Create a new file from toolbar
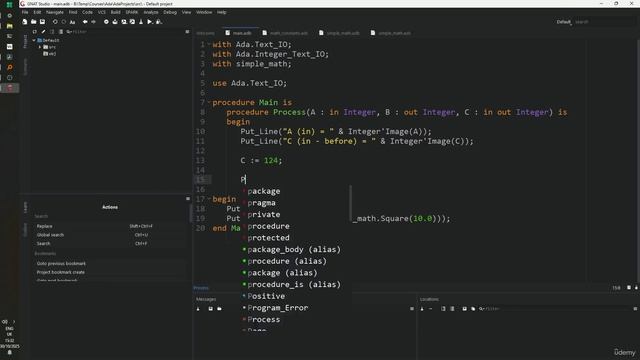 [x=25, y=22]
